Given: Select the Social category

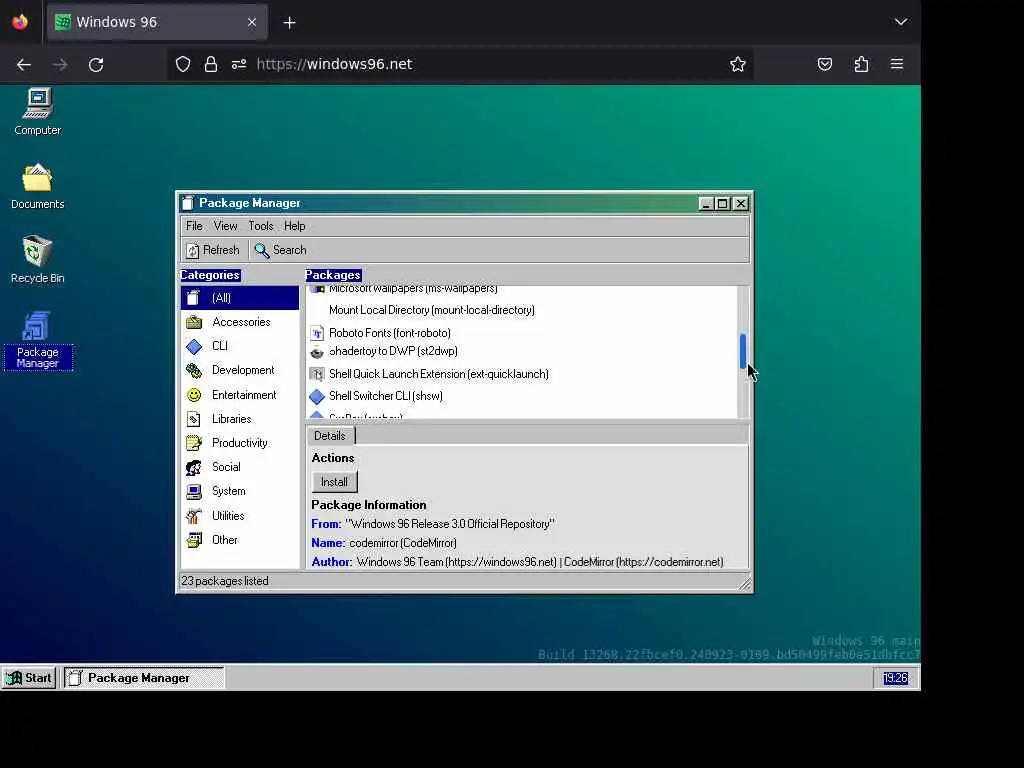Looking at the screenshot, I should click(240, 467).
